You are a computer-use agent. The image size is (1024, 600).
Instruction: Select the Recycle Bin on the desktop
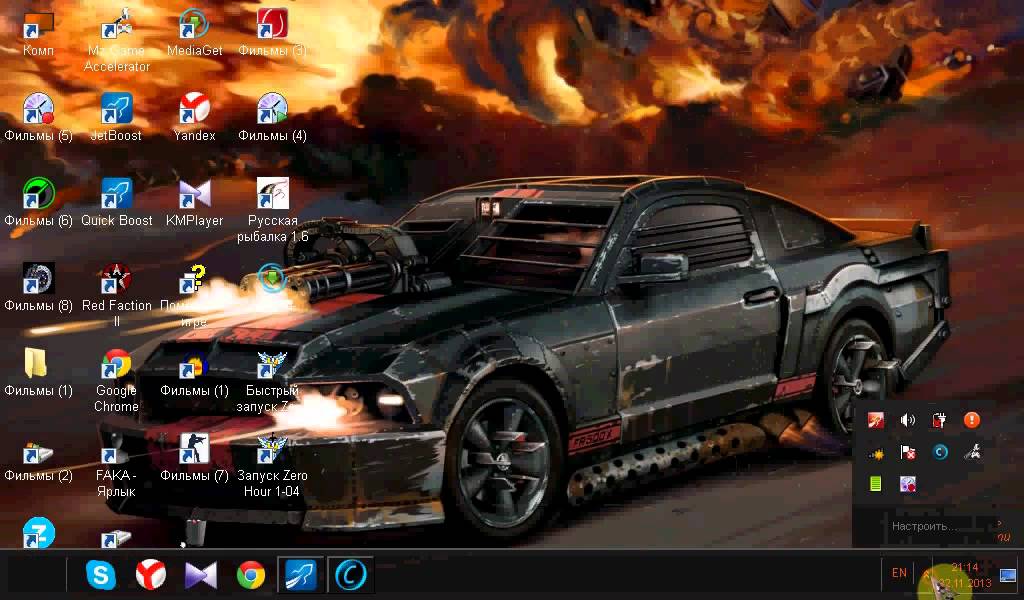coord(195,532)
